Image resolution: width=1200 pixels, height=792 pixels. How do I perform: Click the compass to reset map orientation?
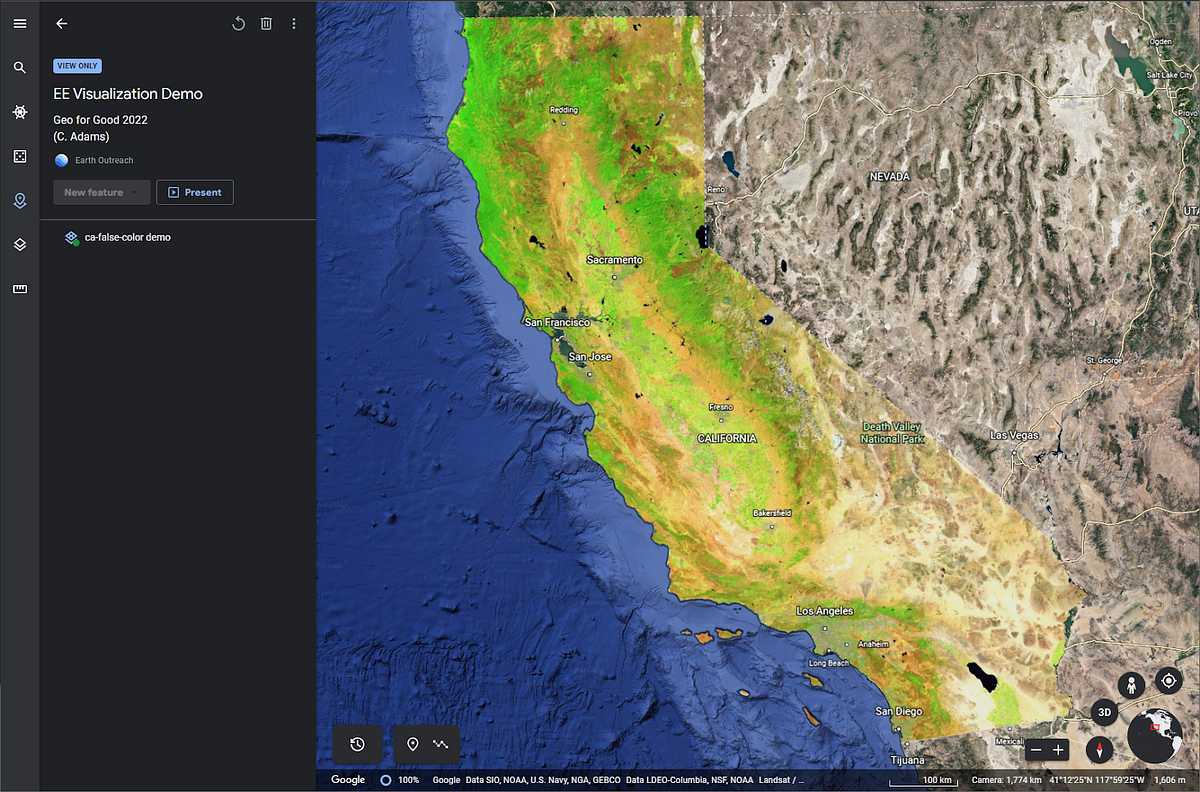click(1099, 750)
